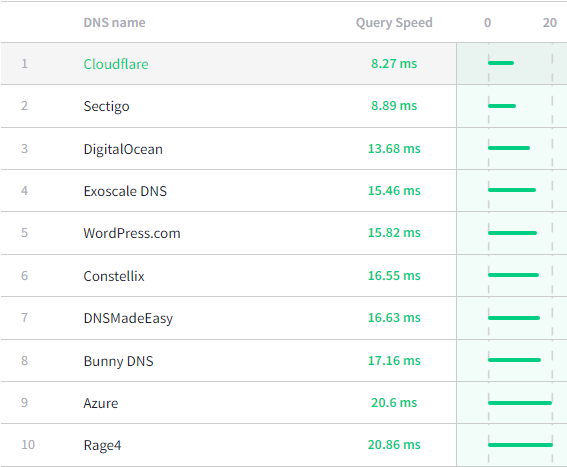Click the 15.82 ms speed value
This screenshot has height=467, width=567.
coord(394,233)
